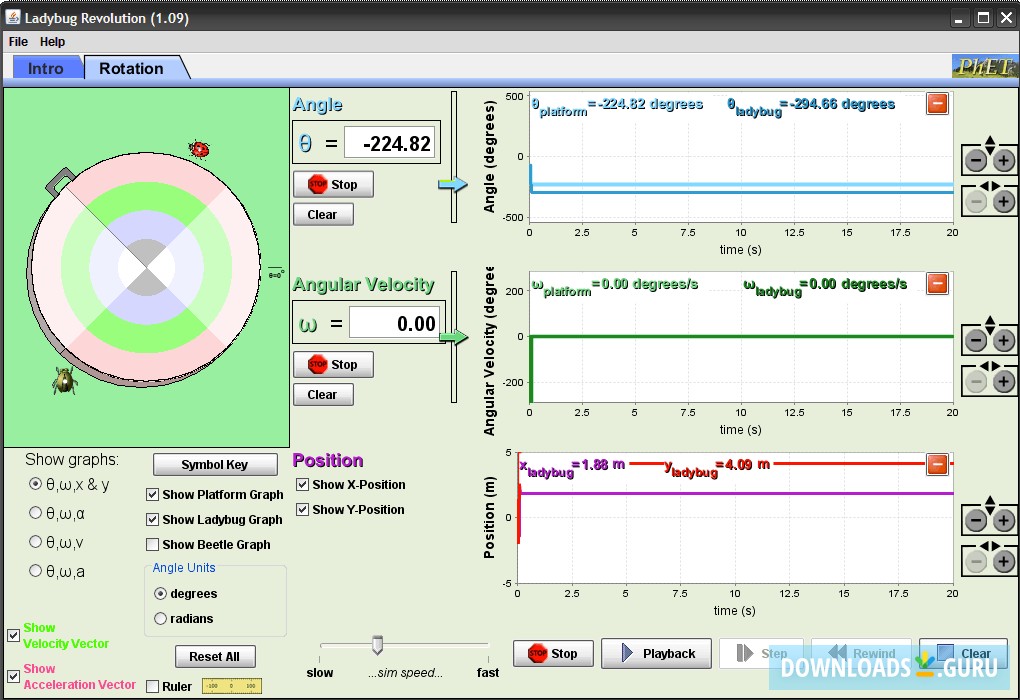Select radians angle units
The width and height of the screenshot is (1020, 700).
pyautogui.click(x=161, y=619)
